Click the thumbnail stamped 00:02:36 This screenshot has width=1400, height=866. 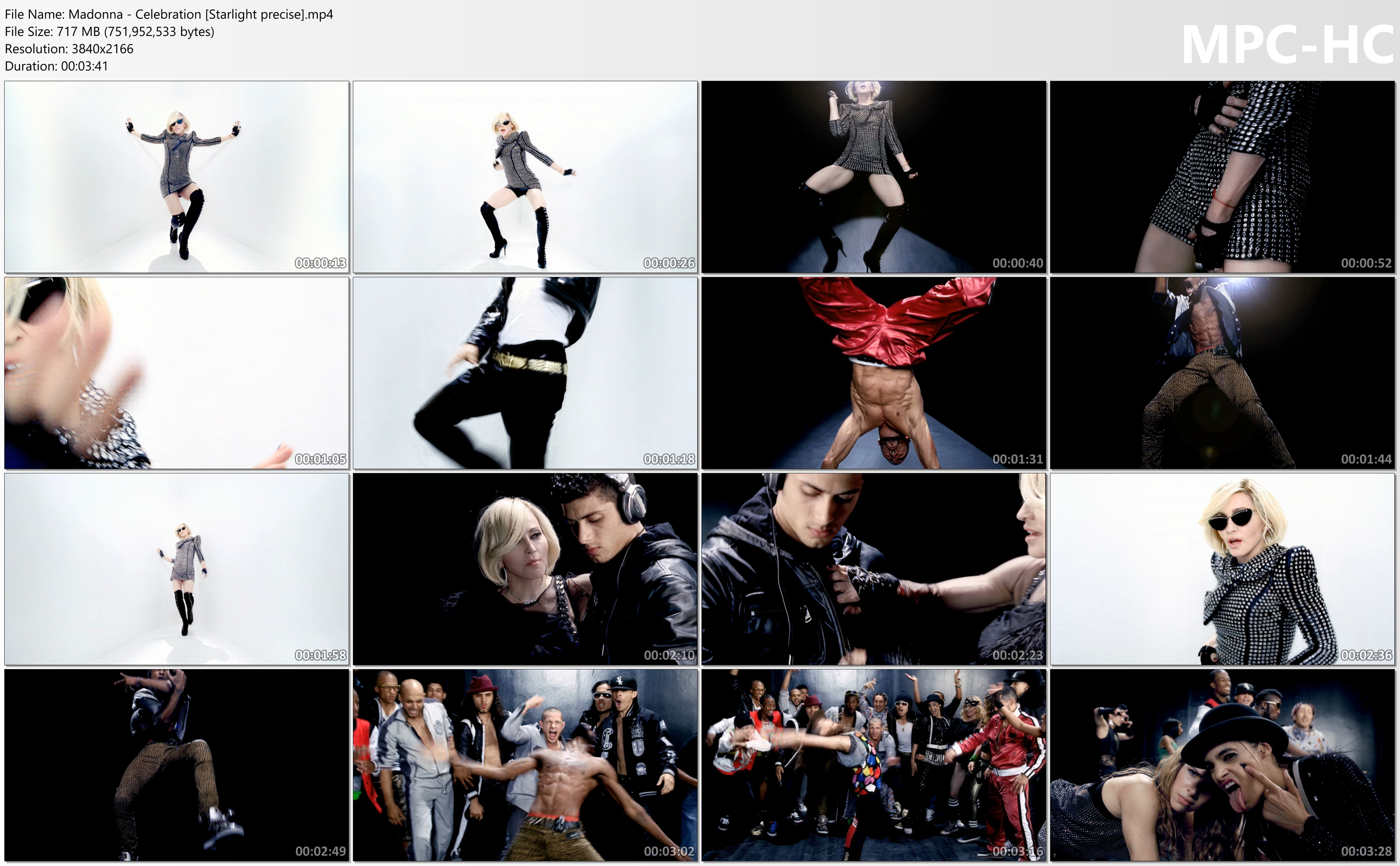(x=1223, y=569)
